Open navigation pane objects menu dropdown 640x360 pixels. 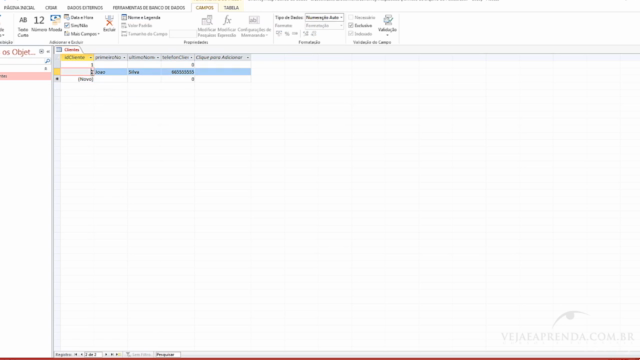point(41,52)
